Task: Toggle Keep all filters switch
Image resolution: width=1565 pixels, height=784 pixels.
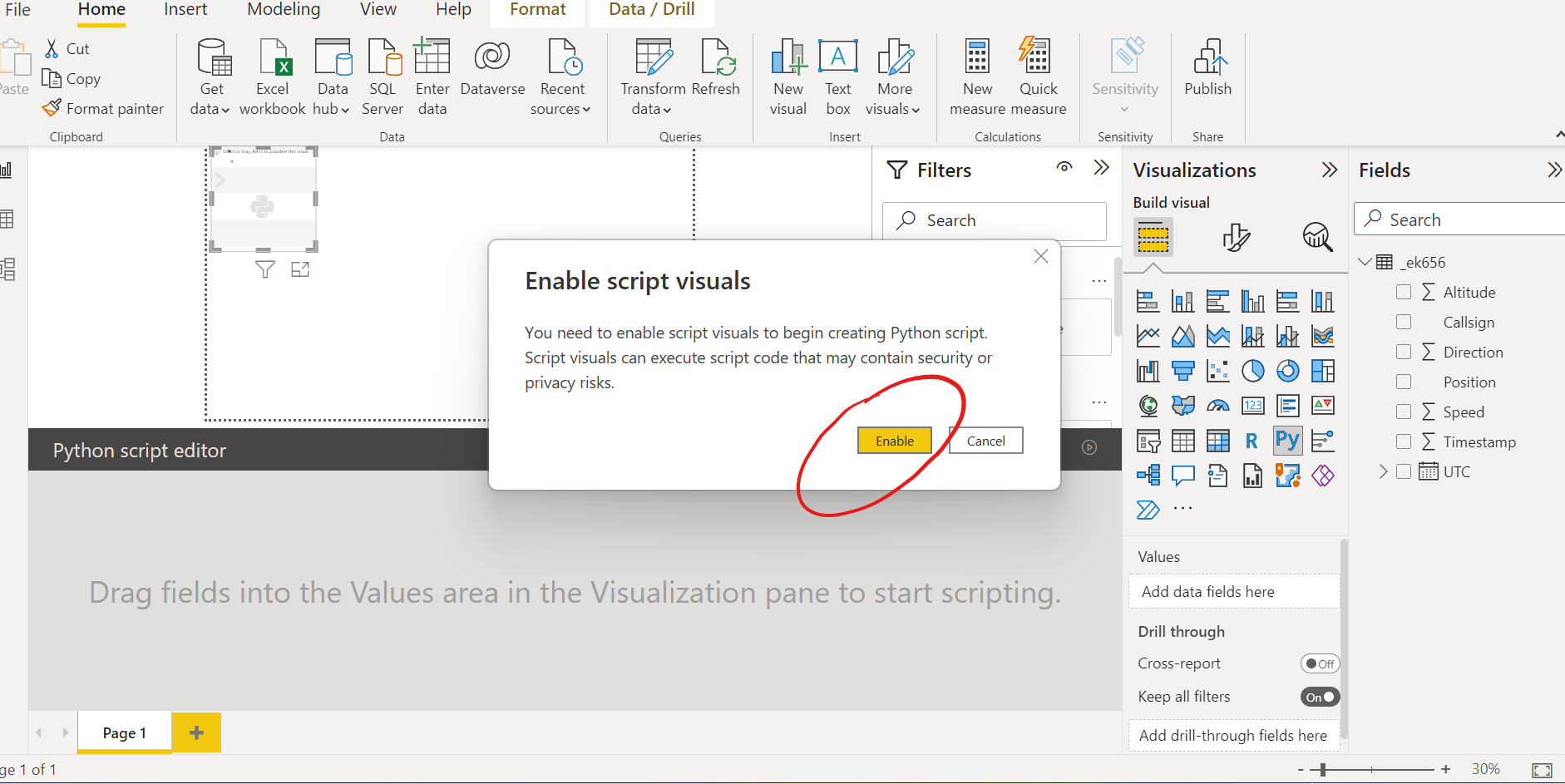Action: point(1320,697)
